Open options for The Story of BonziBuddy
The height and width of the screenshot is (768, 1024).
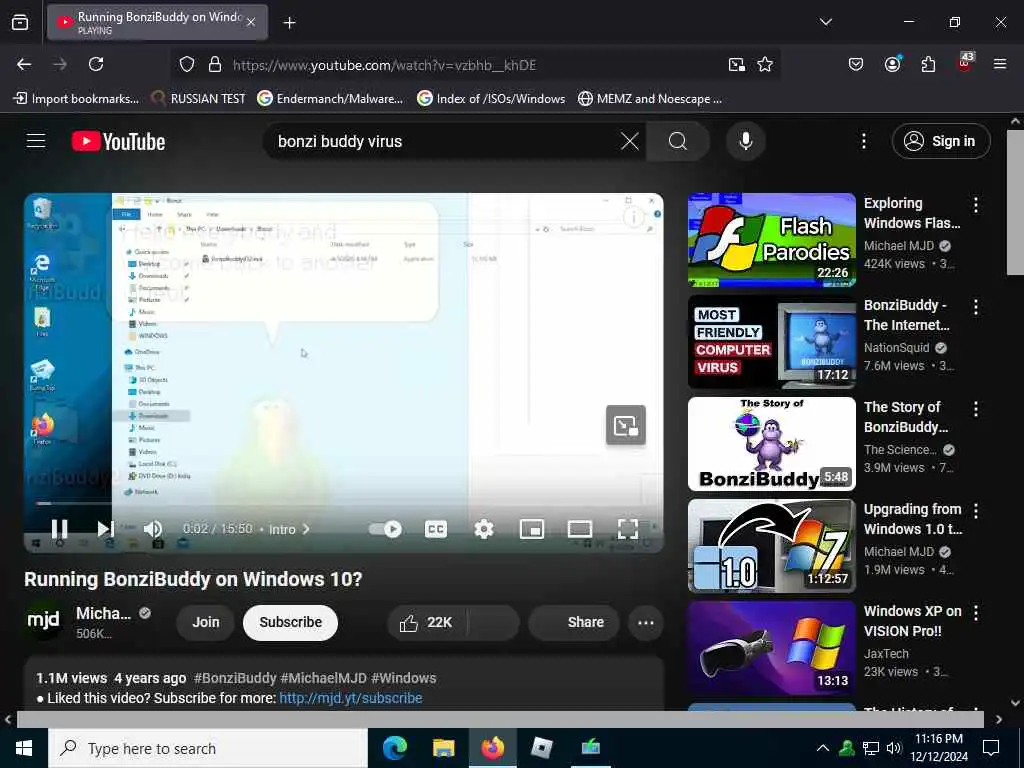pyautogui.click(x=976, y=409)
